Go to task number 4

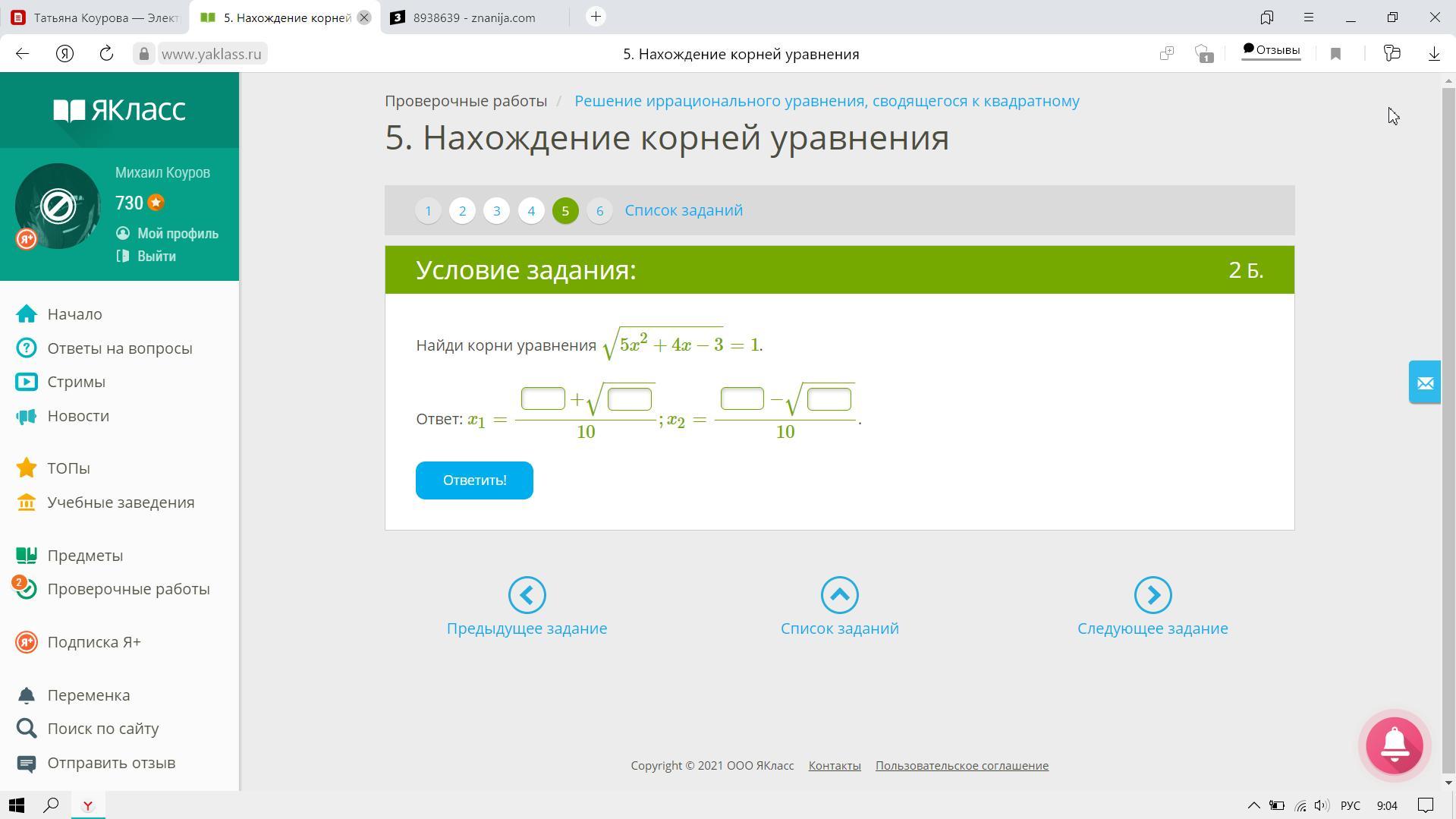pos(531,211)
